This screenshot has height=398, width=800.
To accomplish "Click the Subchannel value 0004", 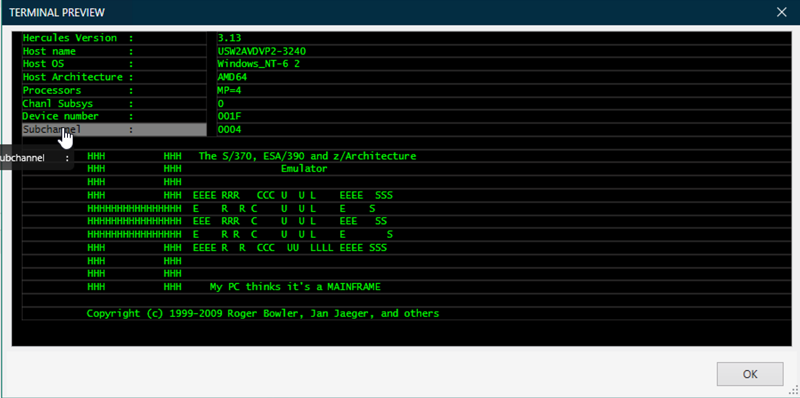I will 229,130.
